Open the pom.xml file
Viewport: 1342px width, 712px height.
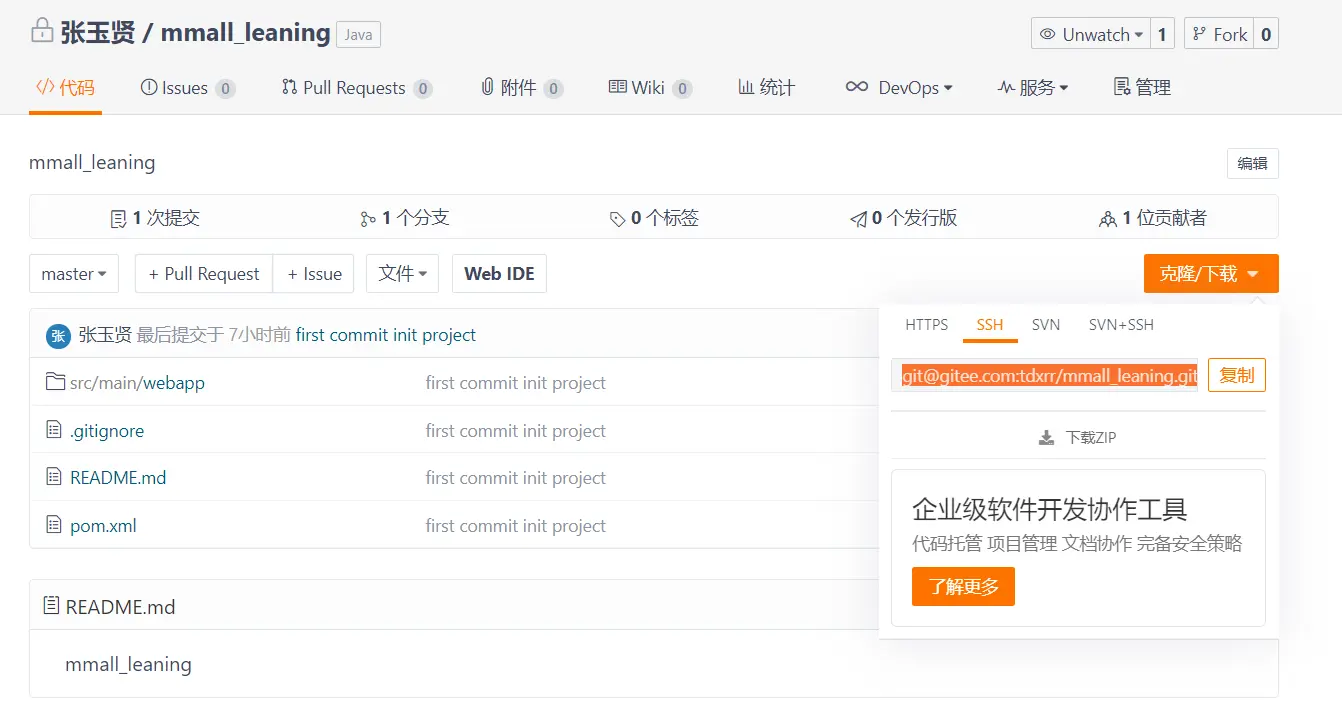103,526
